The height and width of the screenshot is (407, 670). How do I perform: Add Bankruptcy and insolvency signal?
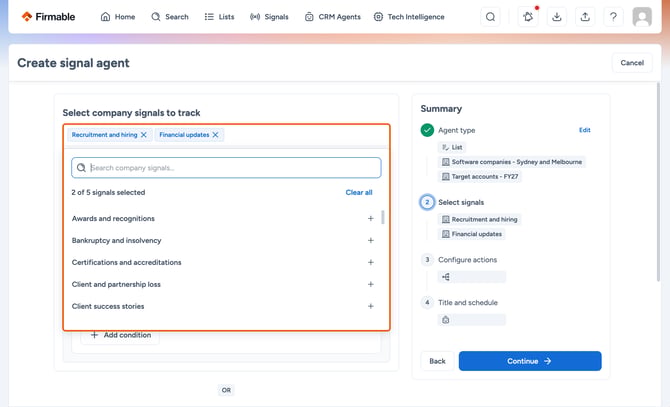coord(370,240)
